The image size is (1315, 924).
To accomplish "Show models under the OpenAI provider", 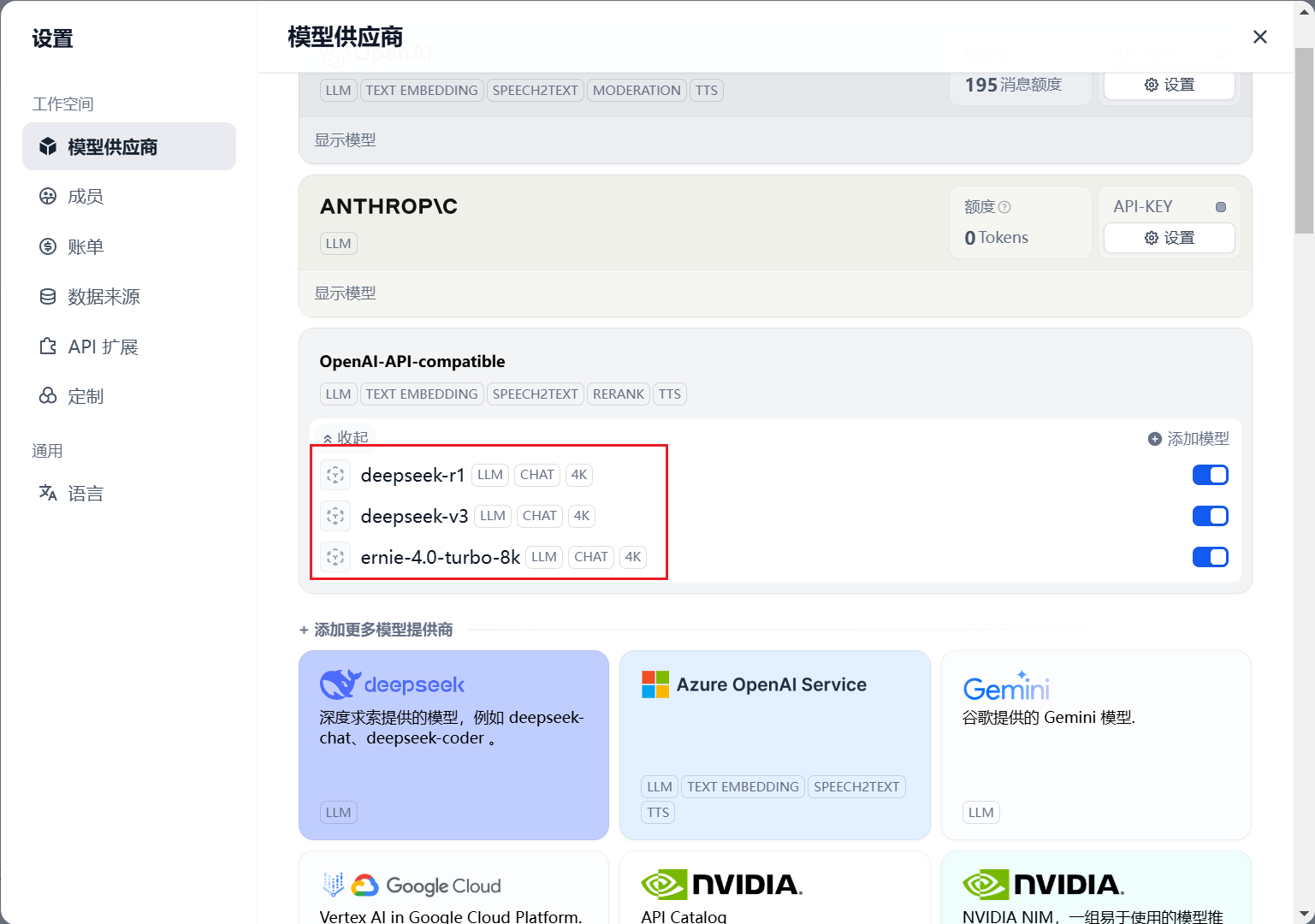I will coord(345,139).
